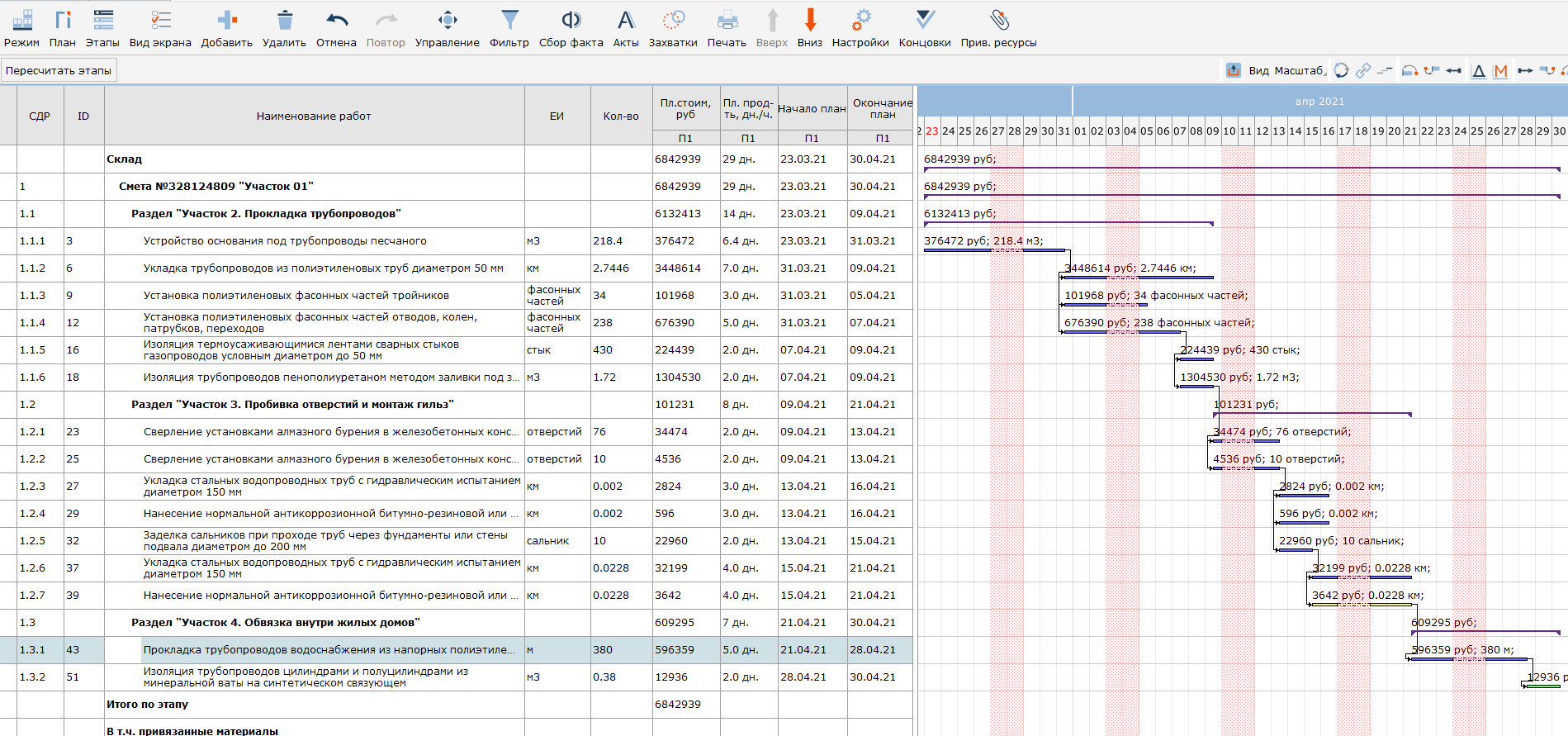Click the circular refresh arrows icon
The height and width of the screenshot is (736, 1568).
coord(1342,70)
